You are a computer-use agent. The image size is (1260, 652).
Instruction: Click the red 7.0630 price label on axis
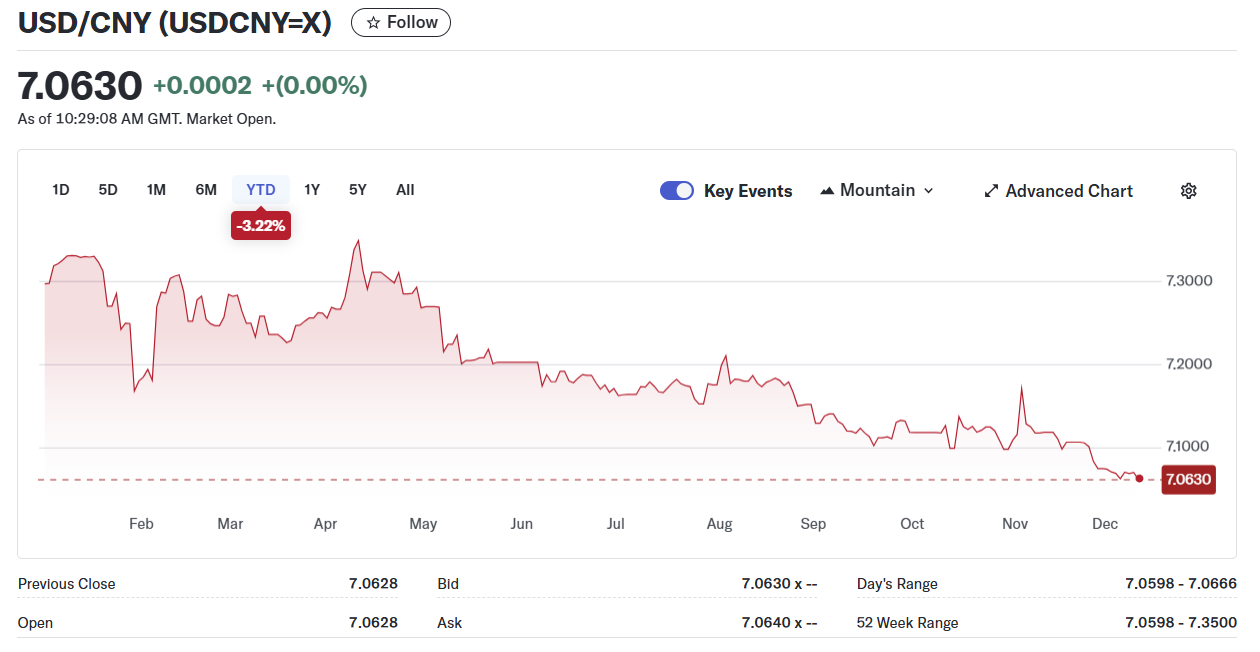pos(1188,480)
